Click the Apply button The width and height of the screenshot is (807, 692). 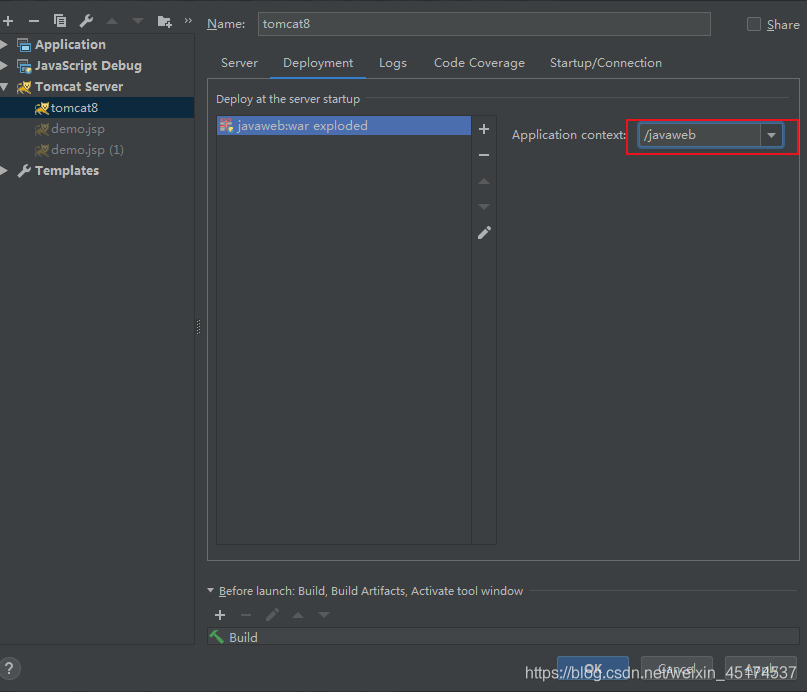pyautogui.click(x=761, y=668)
